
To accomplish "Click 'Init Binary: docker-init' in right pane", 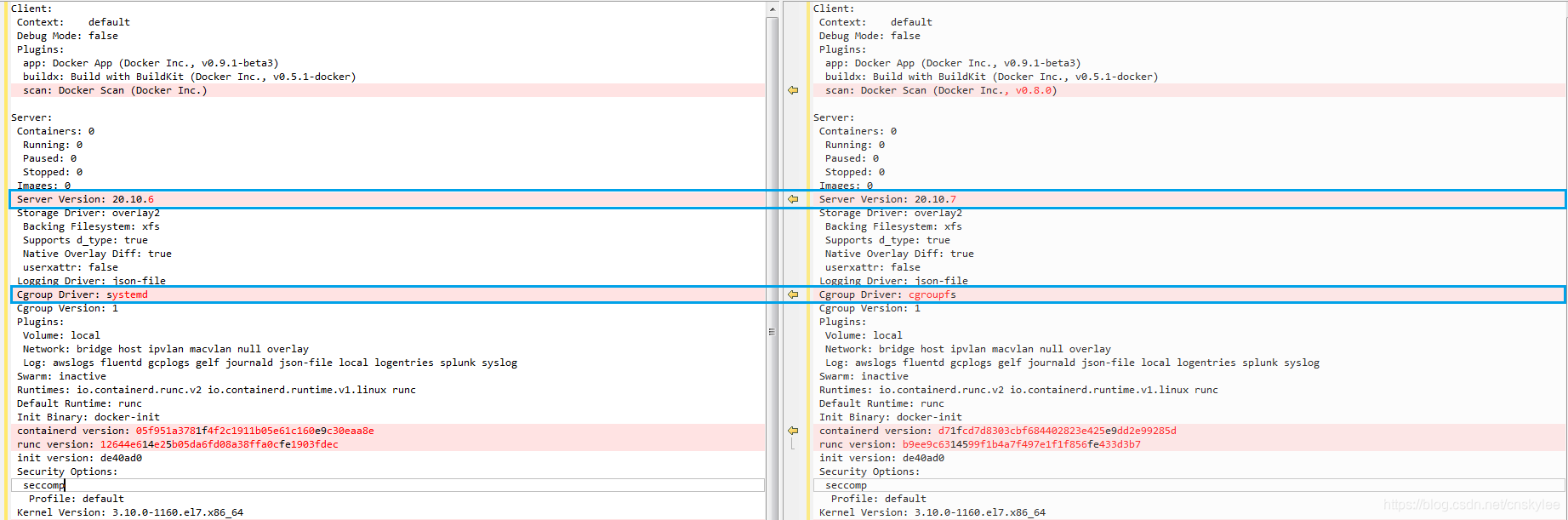I will (x=891, y=417).
